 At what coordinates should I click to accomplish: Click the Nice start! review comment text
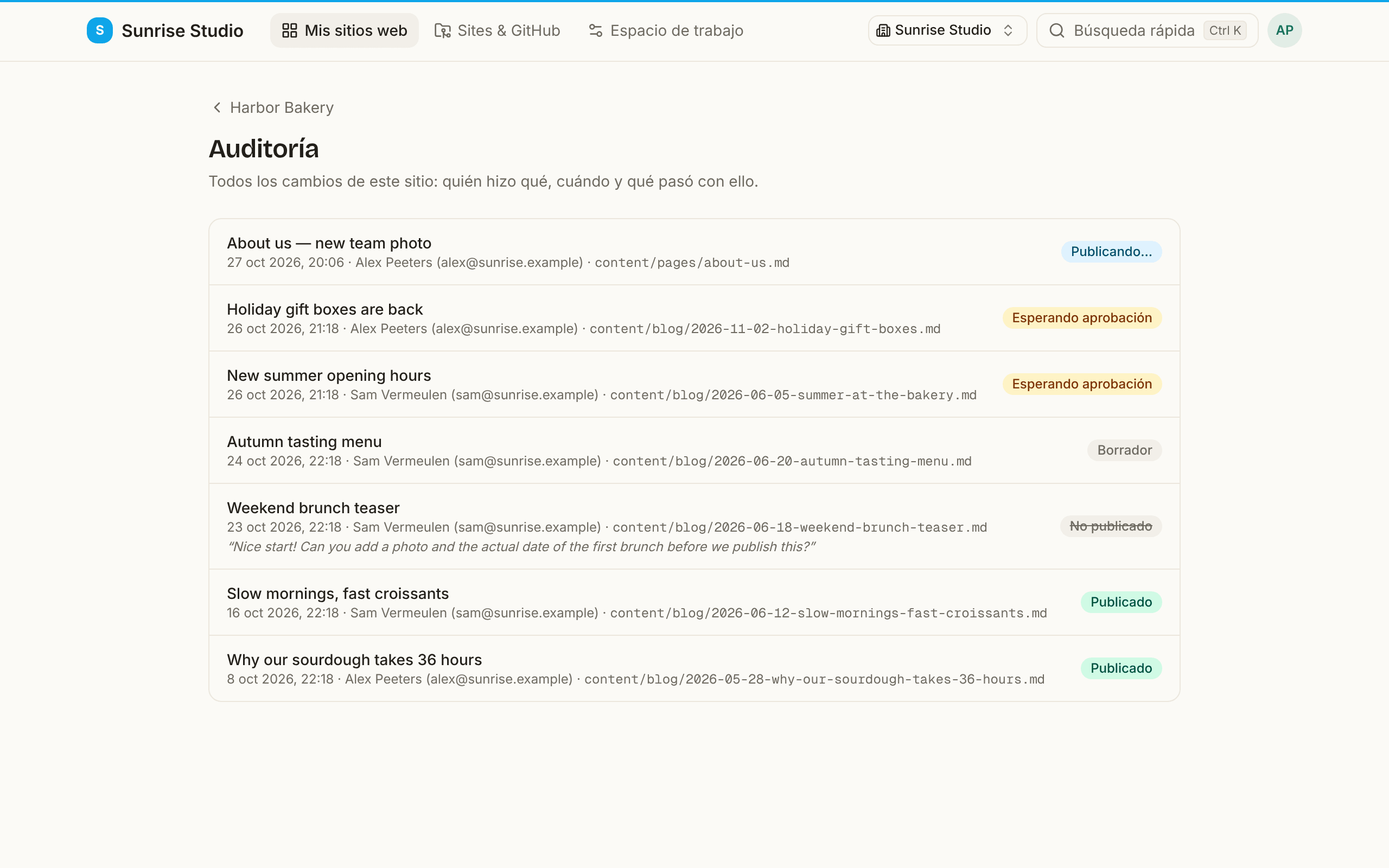(x=521, y=546)
